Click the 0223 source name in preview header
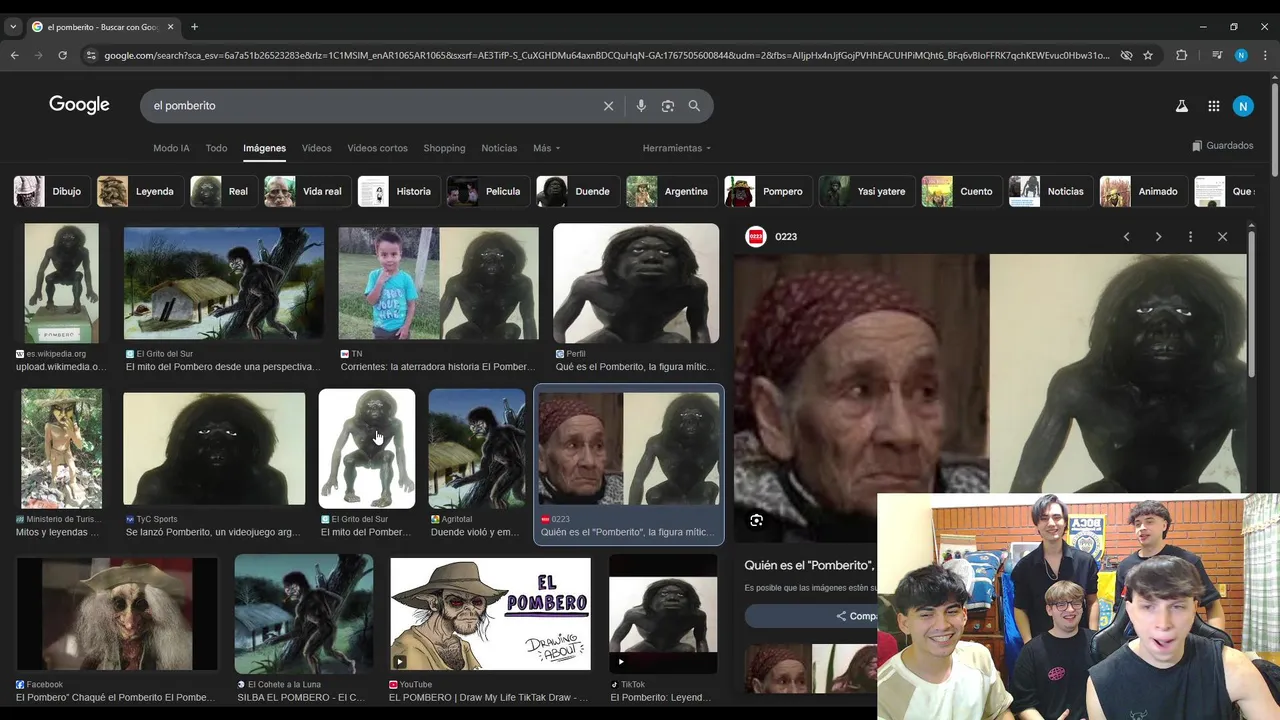 (786, 237)
